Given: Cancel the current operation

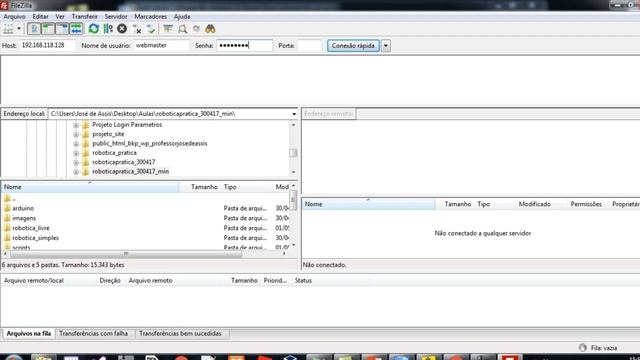Looking at the screenshot, I should (122, 29).
